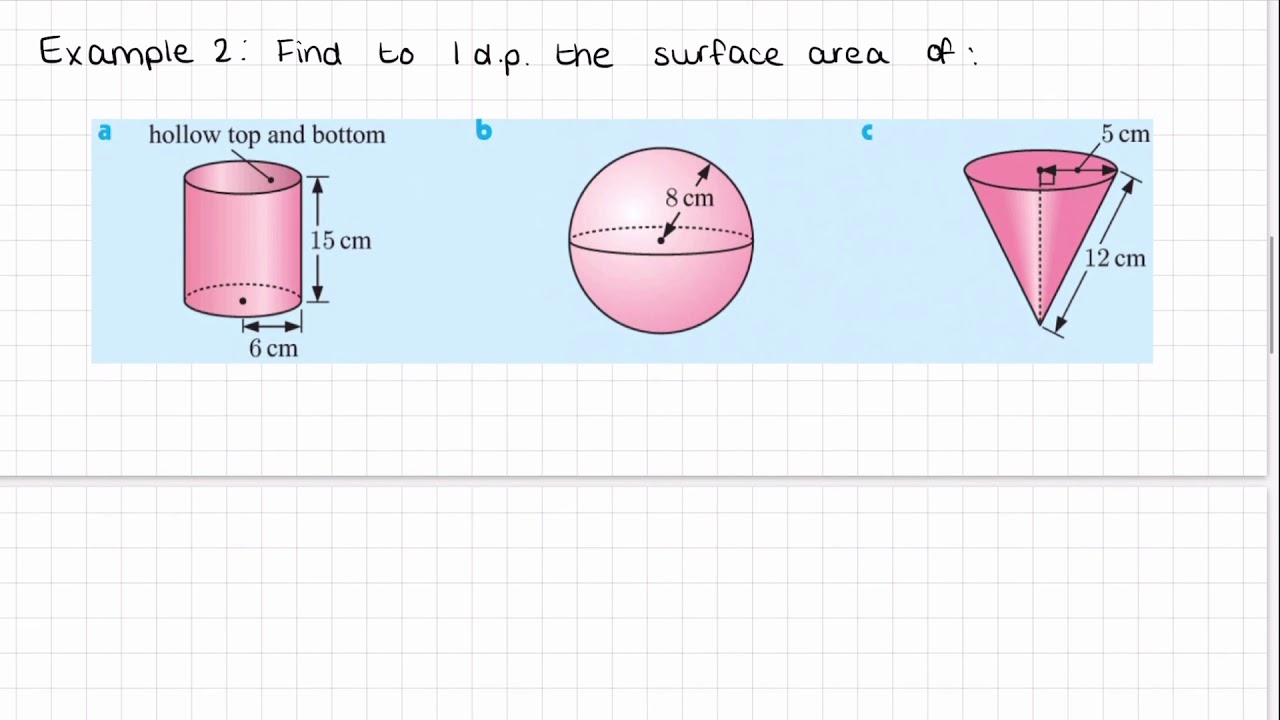Click the blue part label 'a'
The height and width of the screenshot is (720, 1280).
click(104, 132)
